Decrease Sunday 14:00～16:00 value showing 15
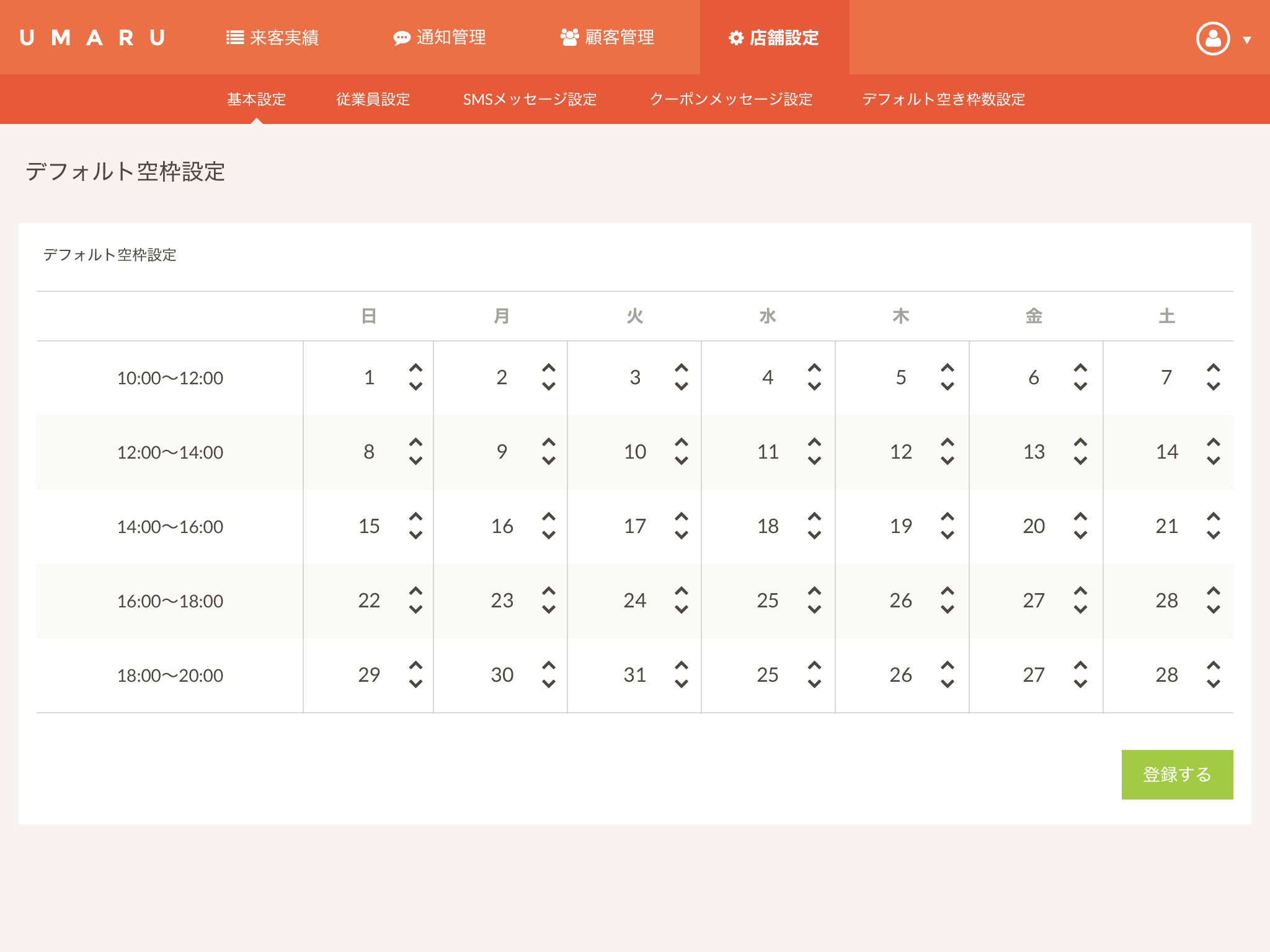This screenshot has width=1270, height=952. pyautogui.click(x=415, y=535)
